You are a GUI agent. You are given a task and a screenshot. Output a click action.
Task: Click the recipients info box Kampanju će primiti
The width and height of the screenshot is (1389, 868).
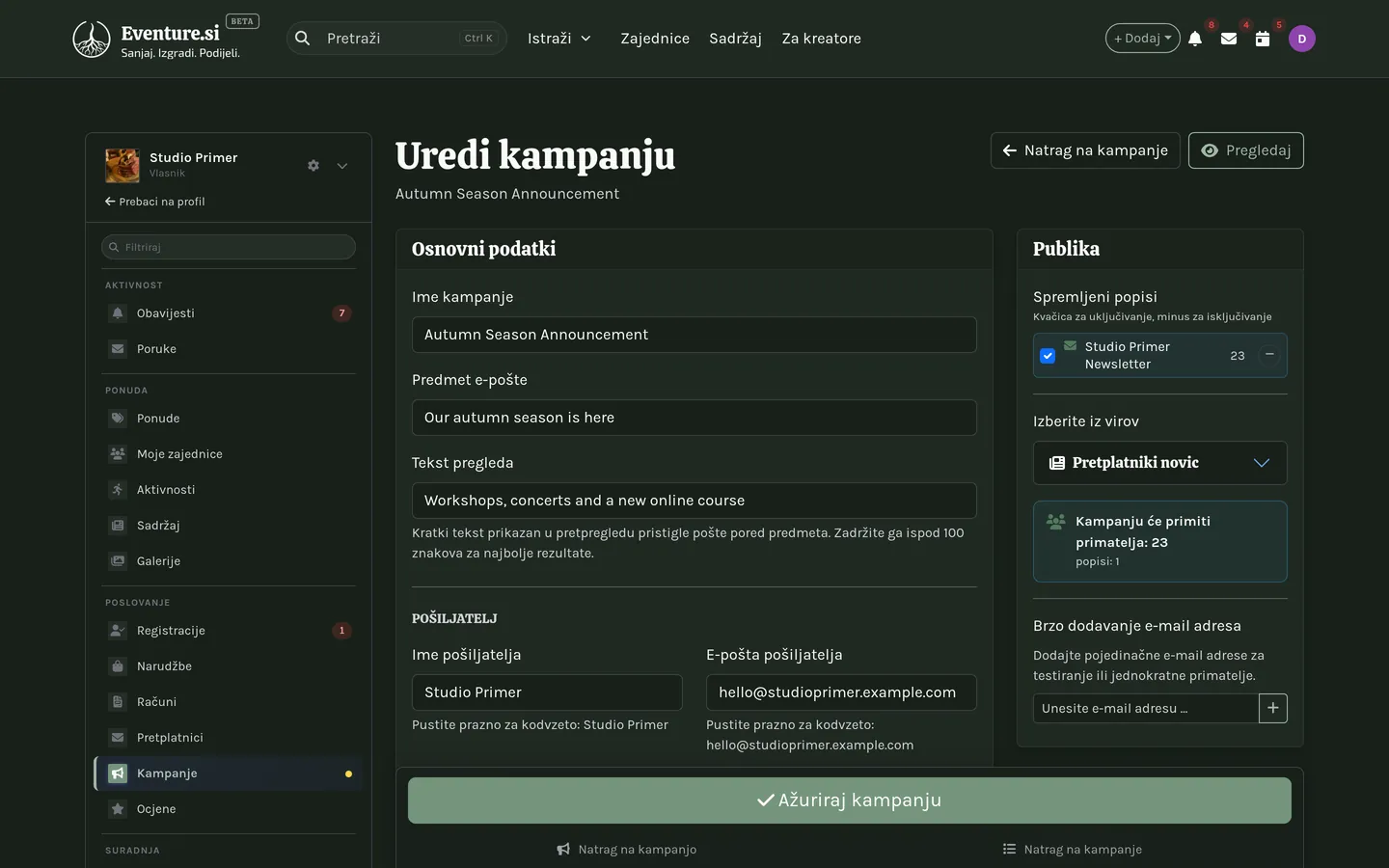coord(1160,541)
